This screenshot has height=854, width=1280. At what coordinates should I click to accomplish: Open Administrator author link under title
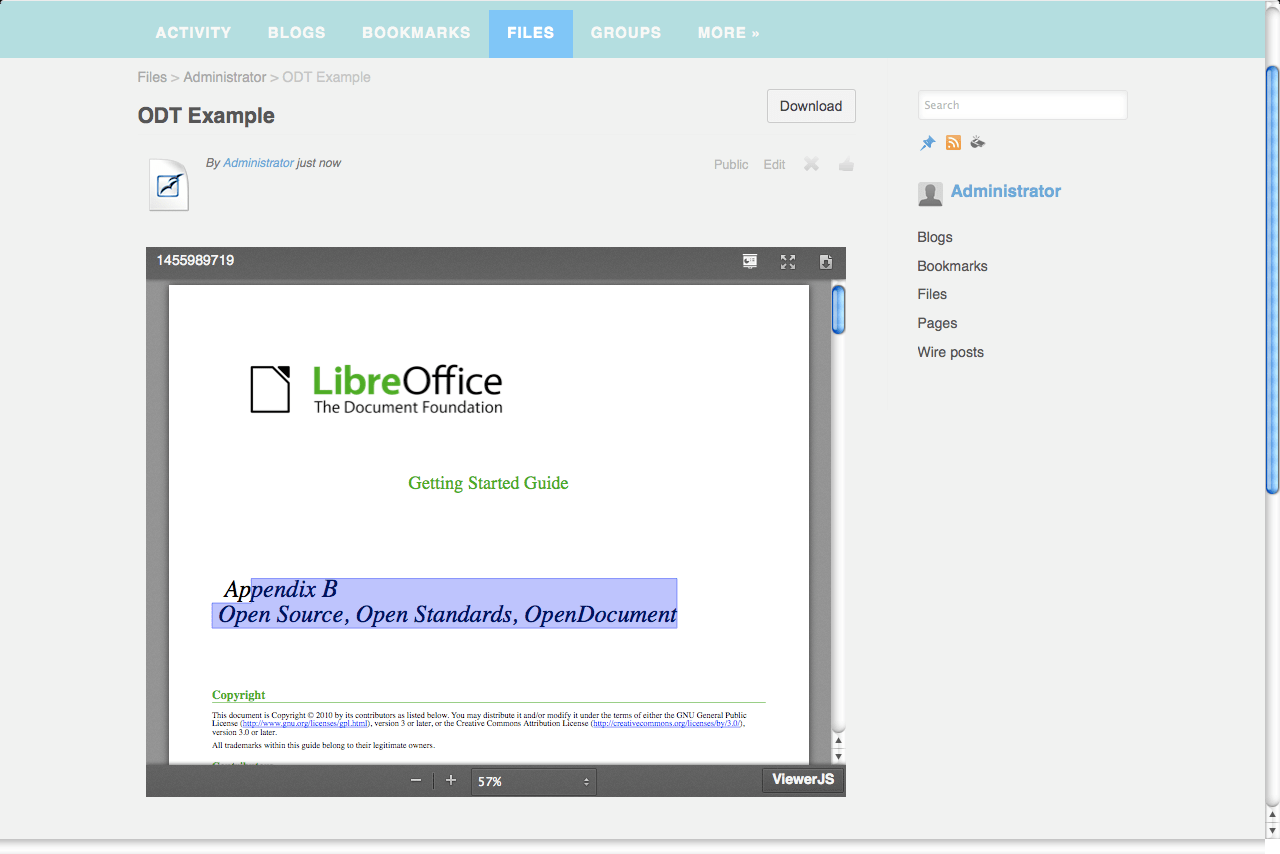[258, 162]
